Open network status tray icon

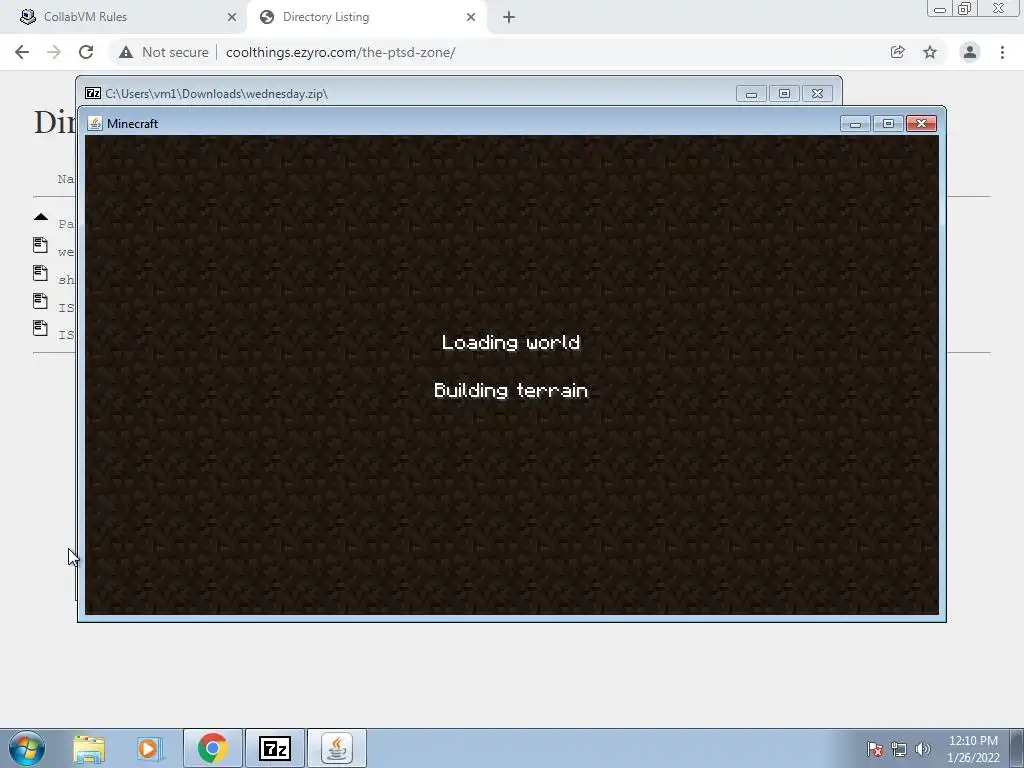tap(899, 749)
